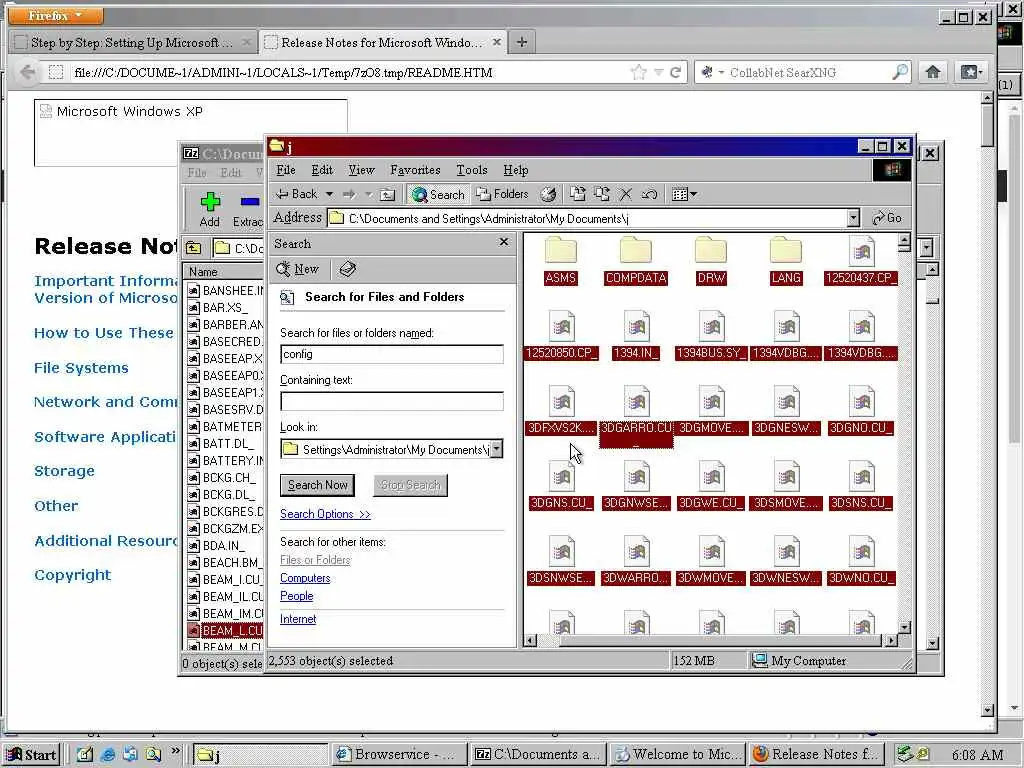Open the Forward button history dropdown arrow
Viewport: 1024px width, 768px height.
(368, 194)
